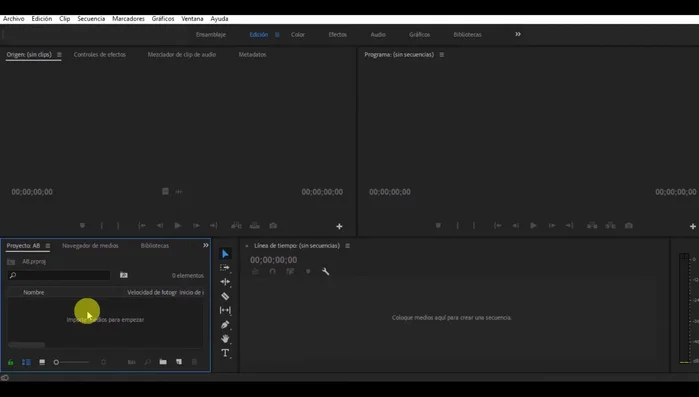Click project search input field

coord(59,275)
